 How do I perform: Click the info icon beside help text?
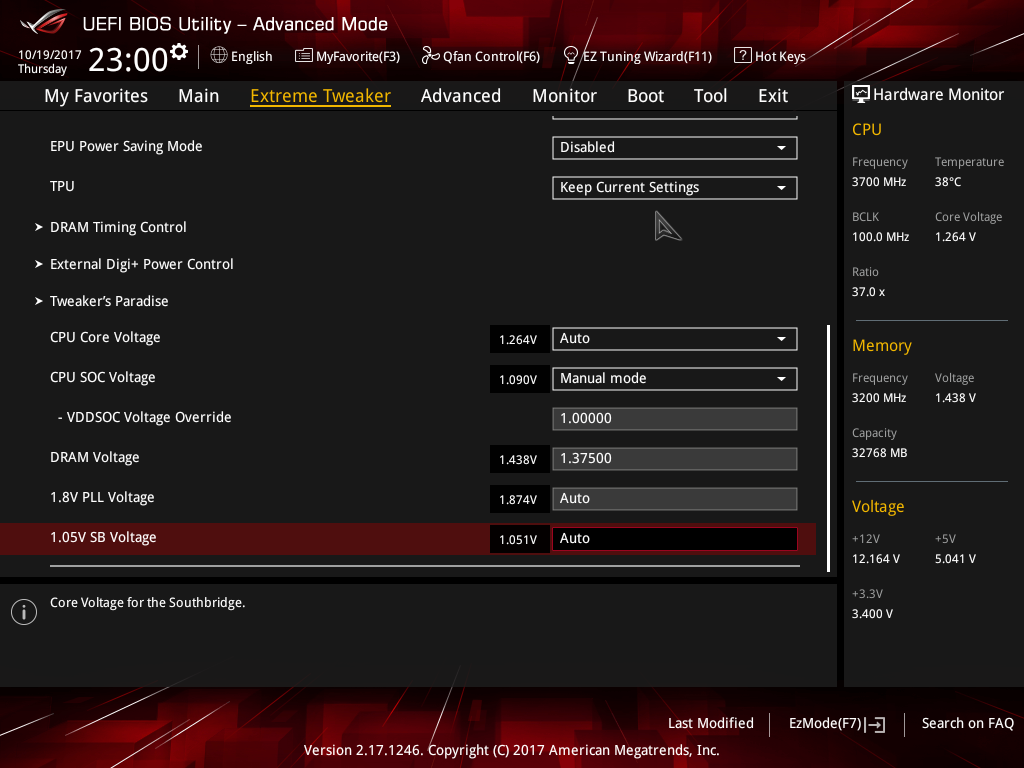pos(24,612)
